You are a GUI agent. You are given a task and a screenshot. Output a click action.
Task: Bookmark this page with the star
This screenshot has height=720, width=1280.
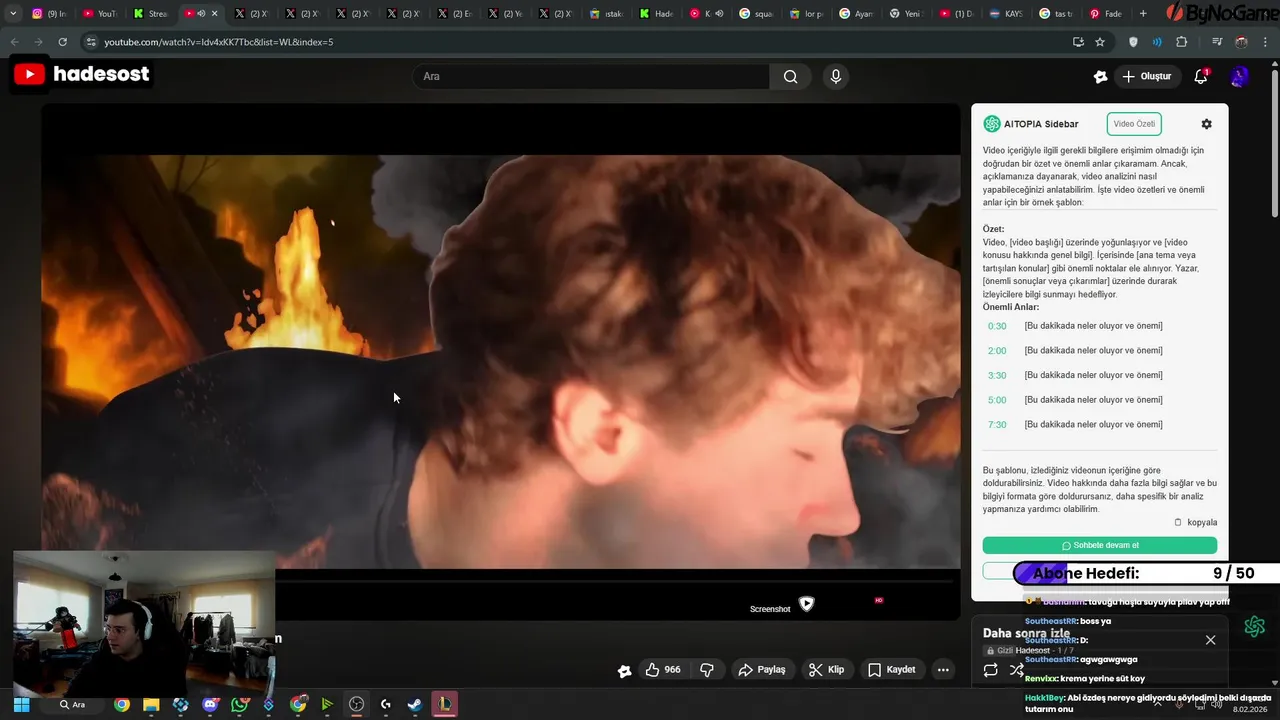point(1100,42)
